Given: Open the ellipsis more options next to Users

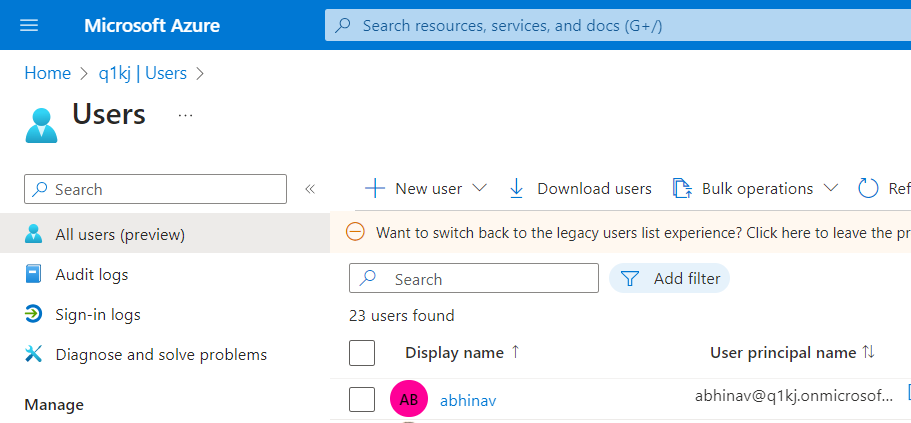Looking at the screenshot, I should tap(185, 116).
